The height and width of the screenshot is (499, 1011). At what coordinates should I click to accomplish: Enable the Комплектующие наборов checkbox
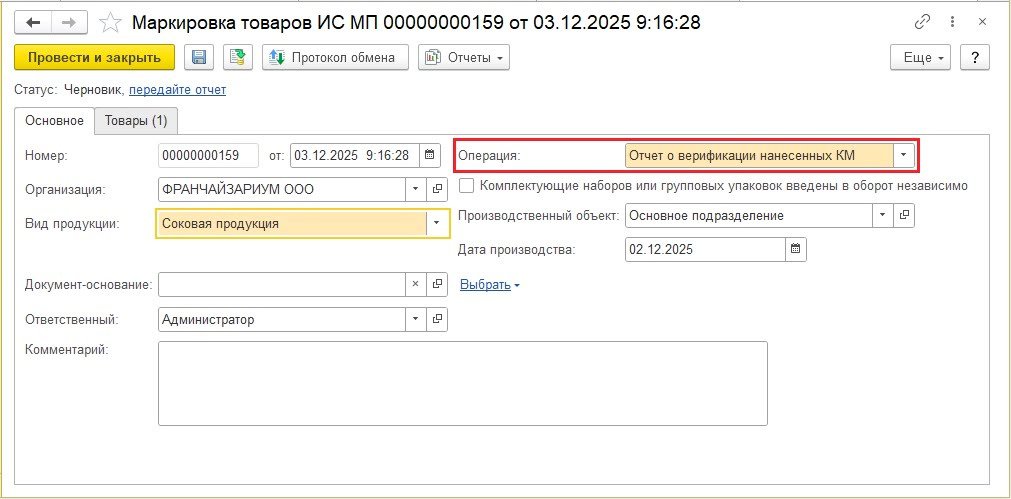pyautogui.click(x=466, y=185)
